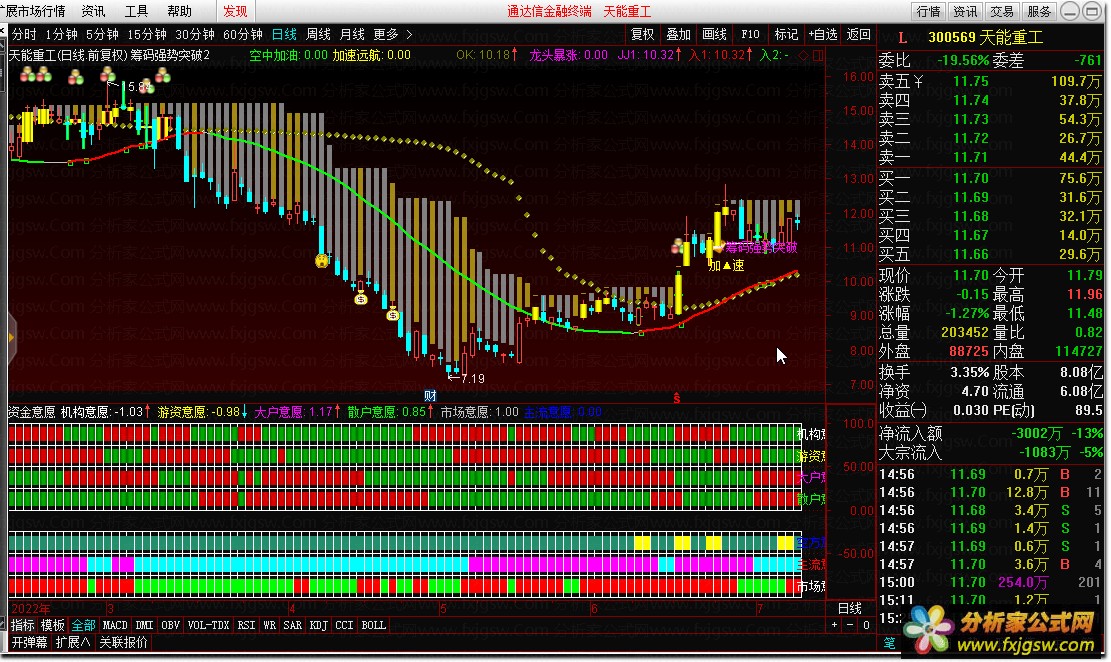The image size is (1111, 662).
Task: Select the 日线 daily period
Action: [284, 34]
